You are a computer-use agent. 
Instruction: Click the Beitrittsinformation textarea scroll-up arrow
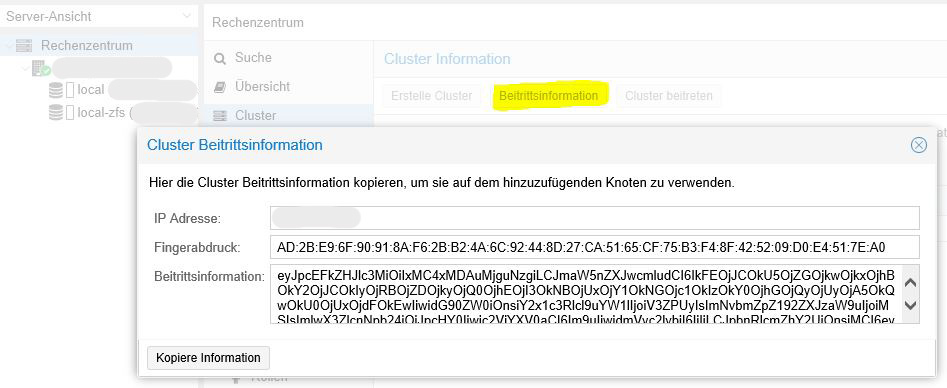click(910, 282)
